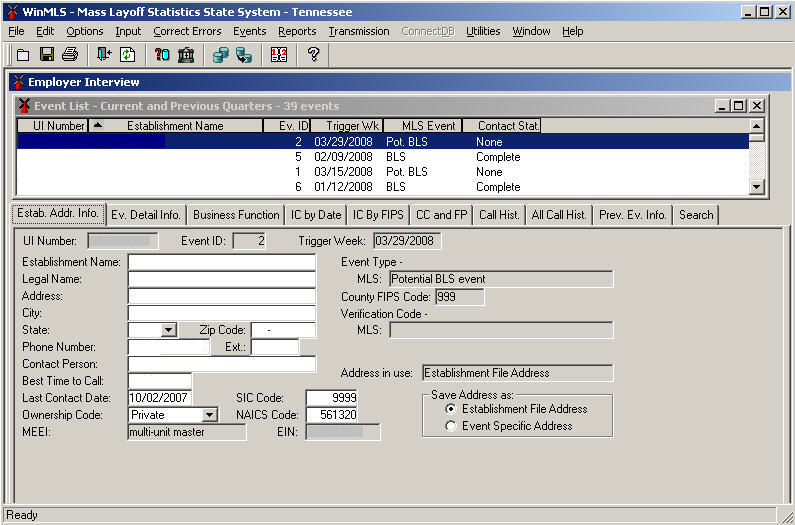Click the door with arrow toolbar icon
The image size is (795, 525).
tap(104, 55)
